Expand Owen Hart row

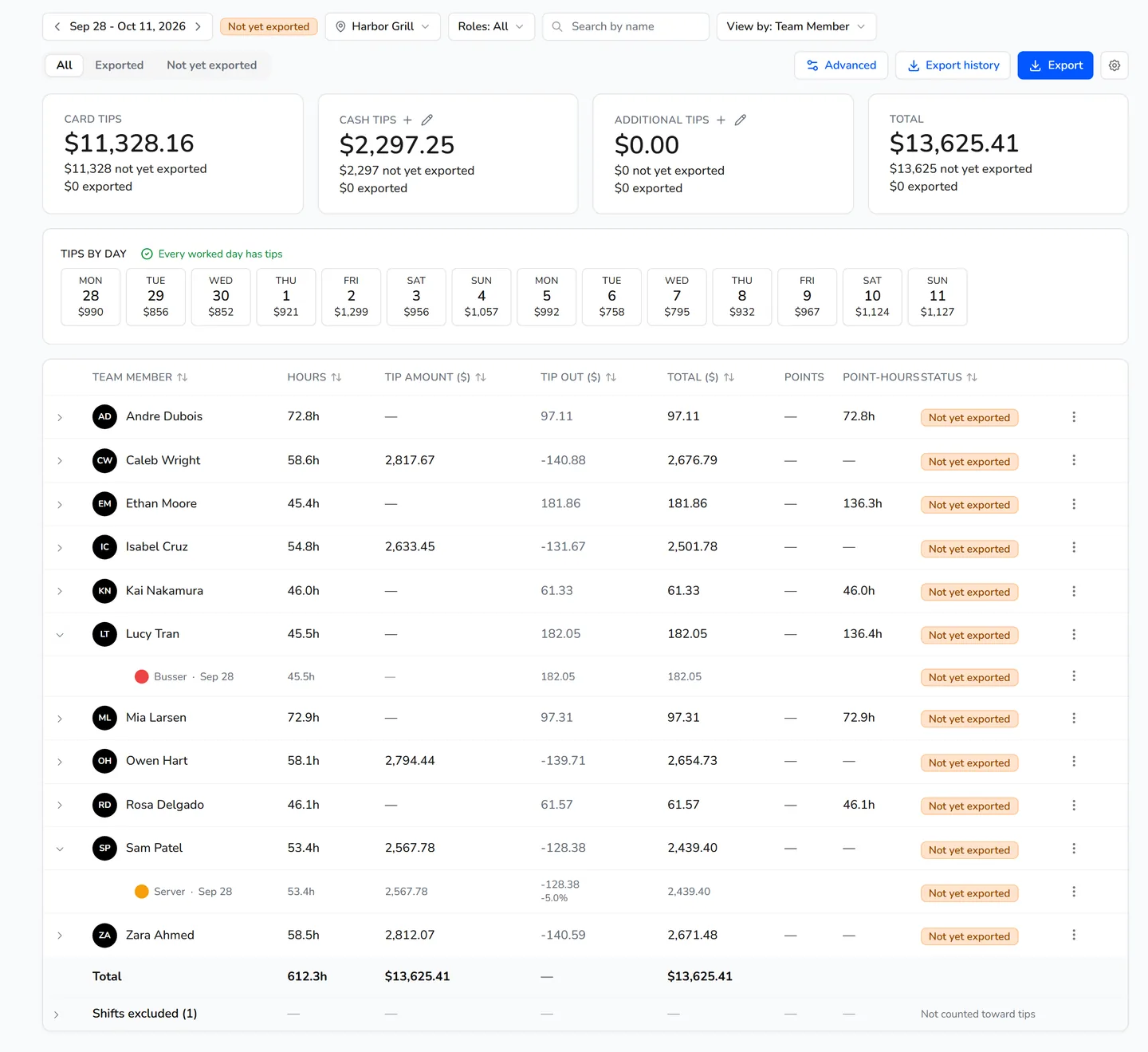[60, 762]
